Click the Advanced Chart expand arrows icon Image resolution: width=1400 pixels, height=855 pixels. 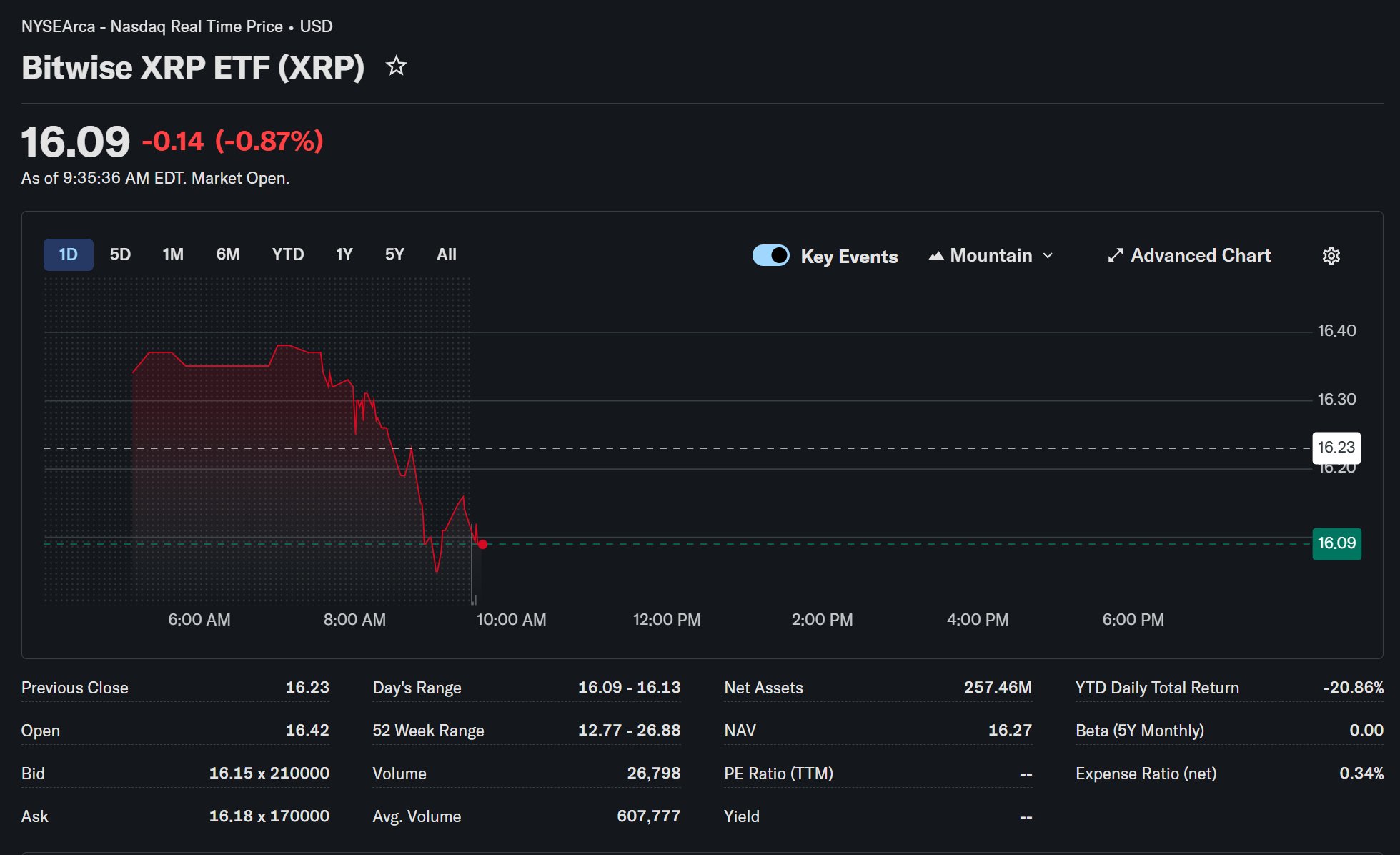coord(1115,256)
